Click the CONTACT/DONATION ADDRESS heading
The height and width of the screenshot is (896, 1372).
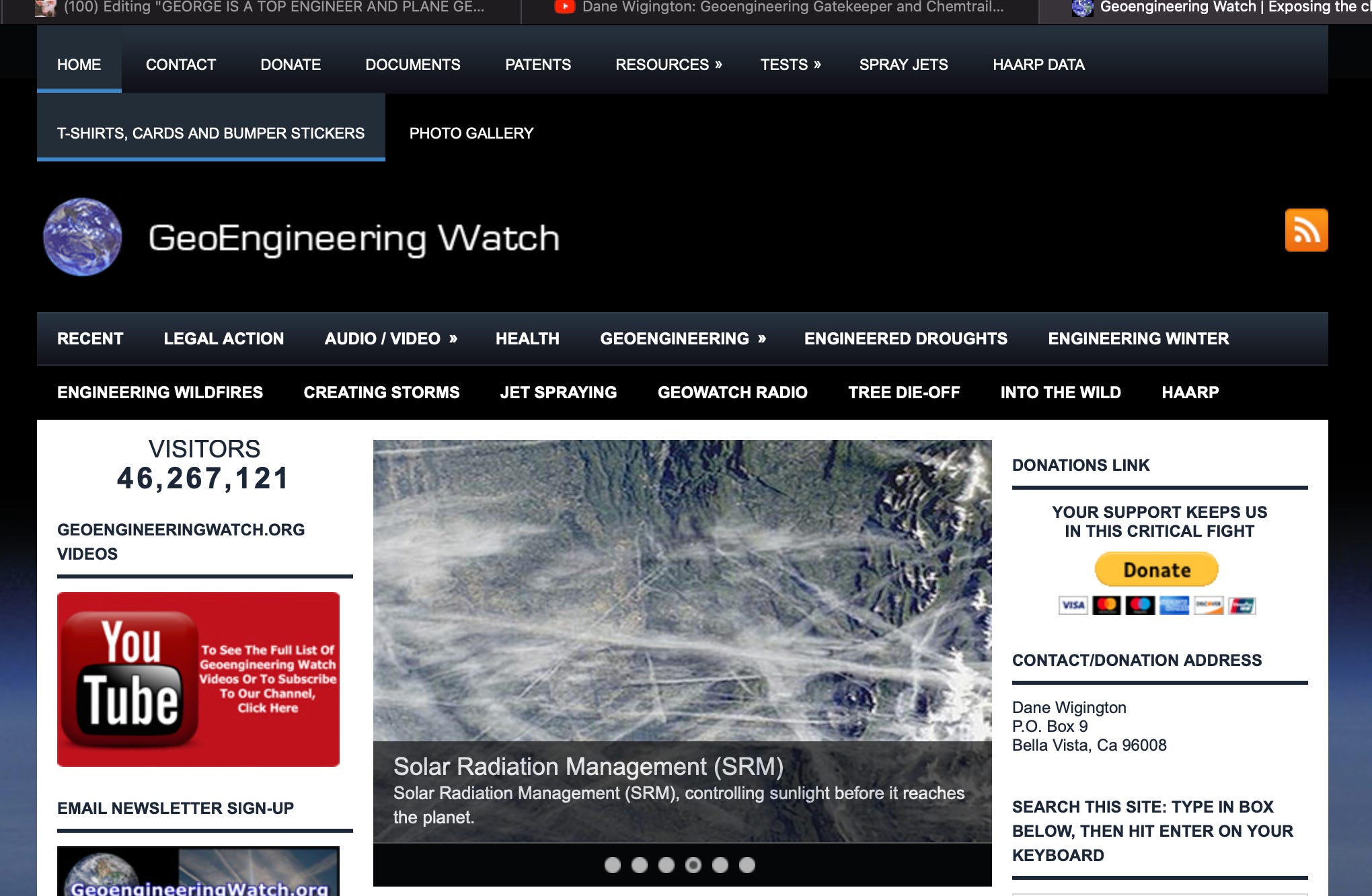click(x=1137, y=660)
